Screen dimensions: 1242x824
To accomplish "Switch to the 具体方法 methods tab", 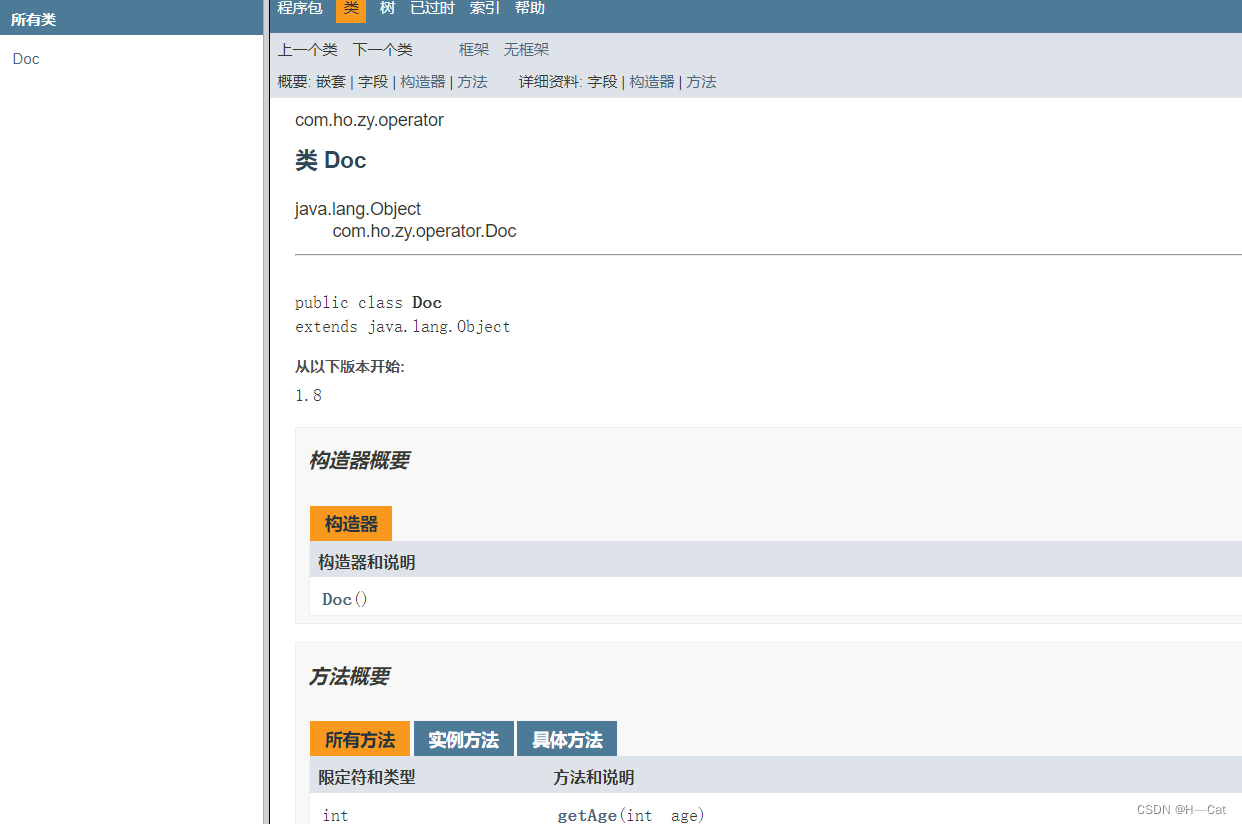I will 566,738.
